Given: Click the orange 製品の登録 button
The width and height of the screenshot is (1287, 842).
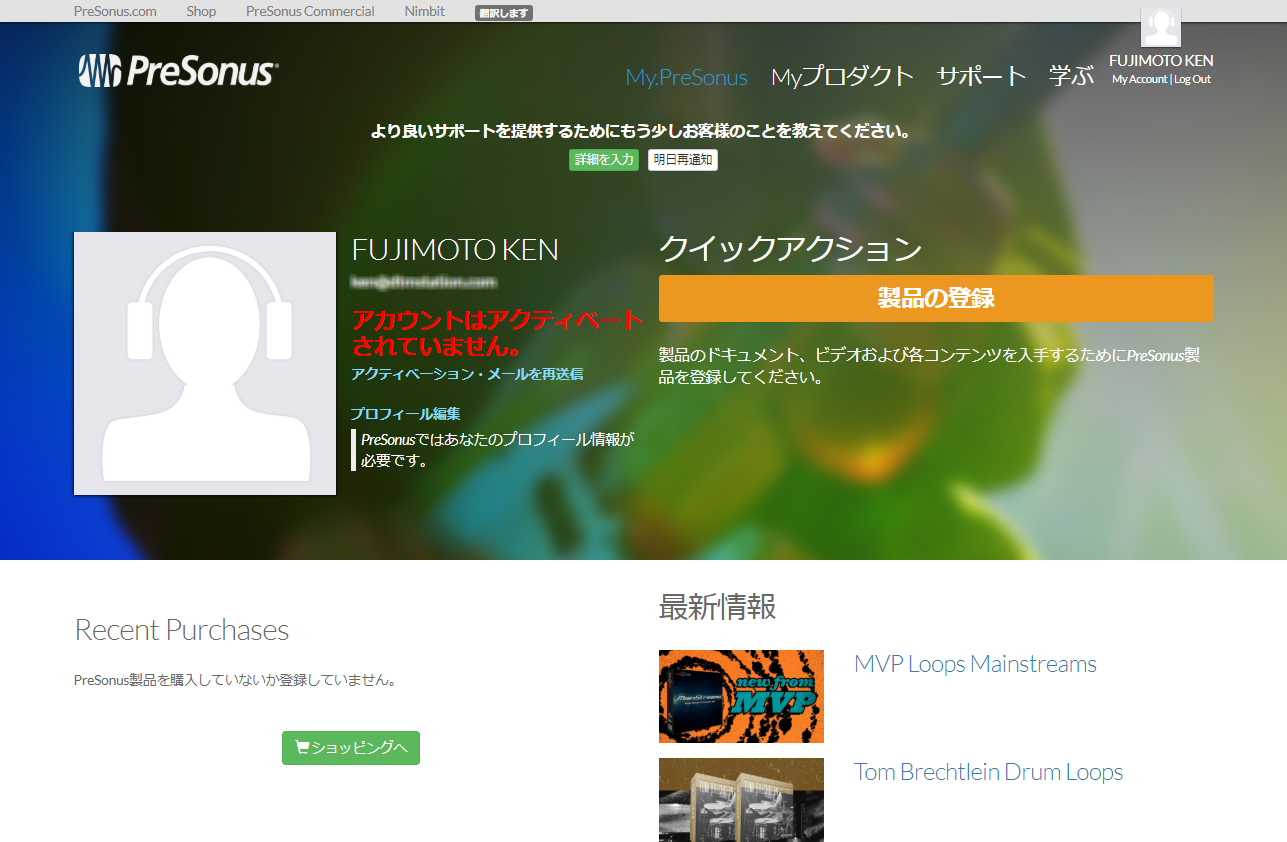Looking at the screenshot, I should 936,299.
